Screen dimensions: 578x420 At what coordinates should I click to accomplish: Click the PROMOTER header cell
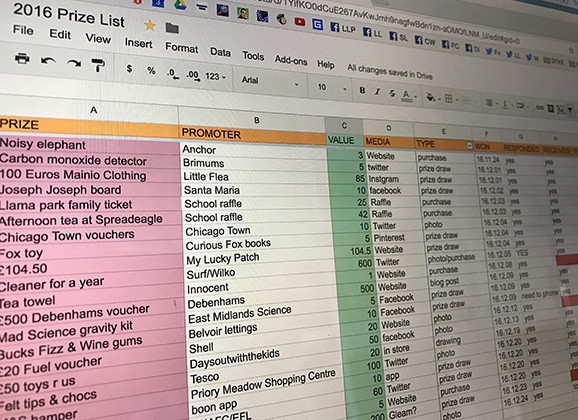pos(253,135)
